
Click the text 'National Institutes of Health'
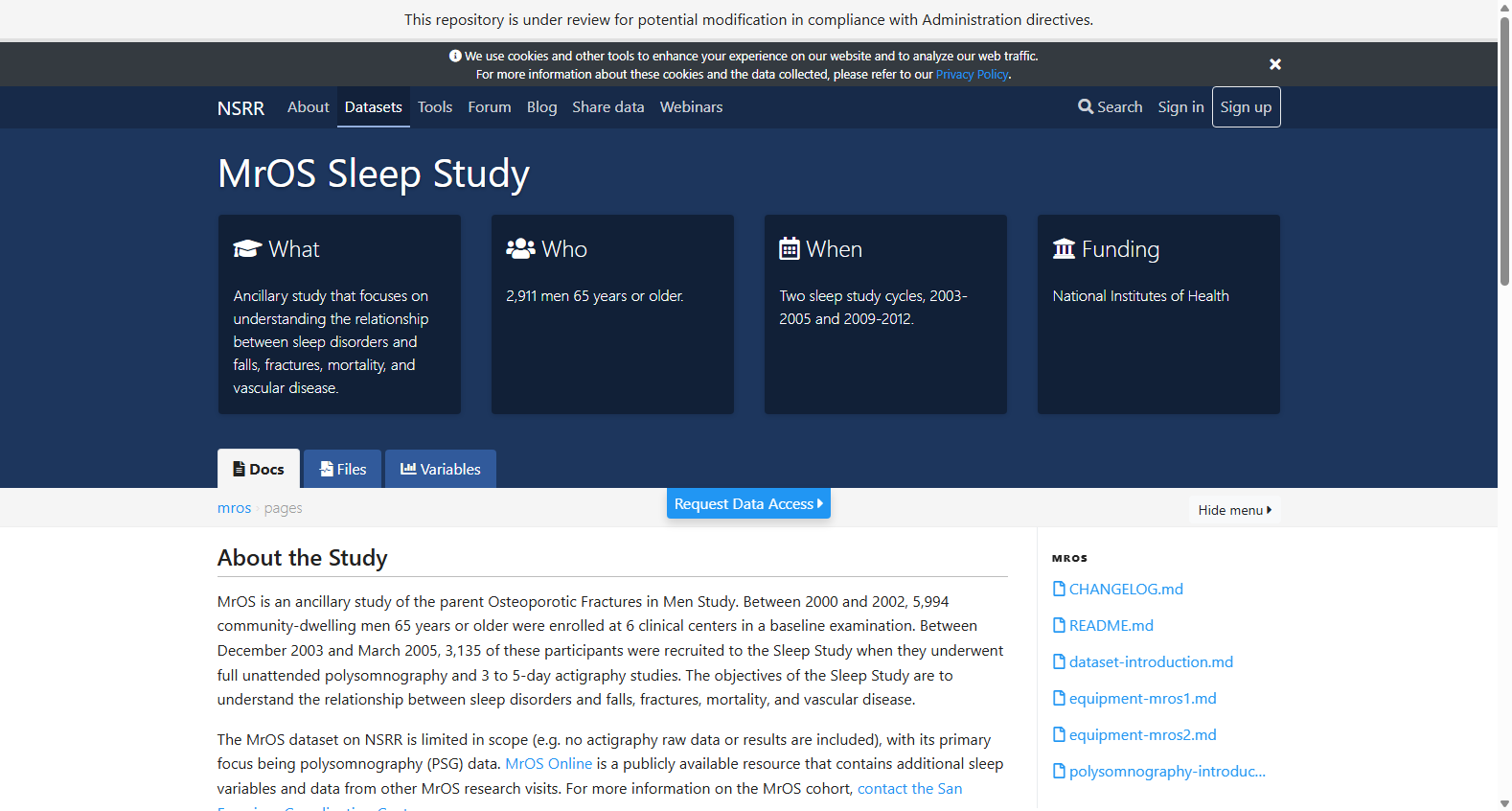tap(1141, 296)
